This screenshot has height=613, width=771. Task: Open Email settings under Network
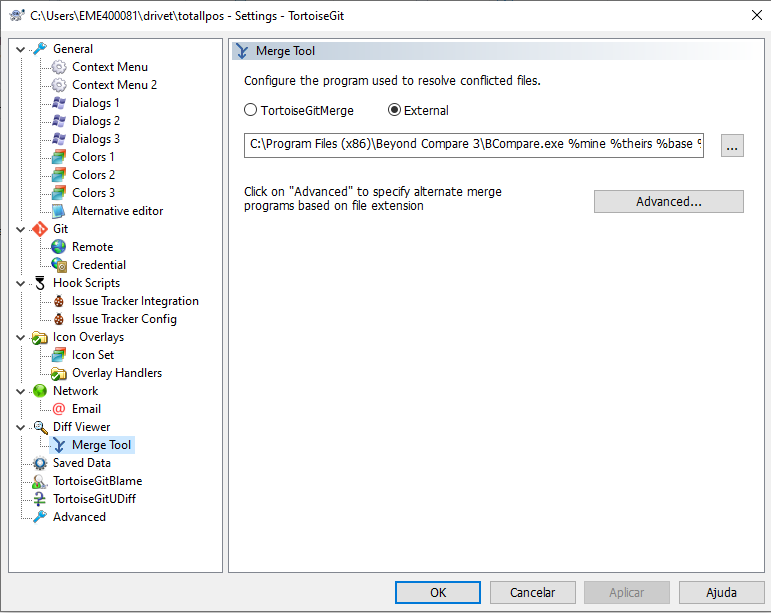click(86, 409)
